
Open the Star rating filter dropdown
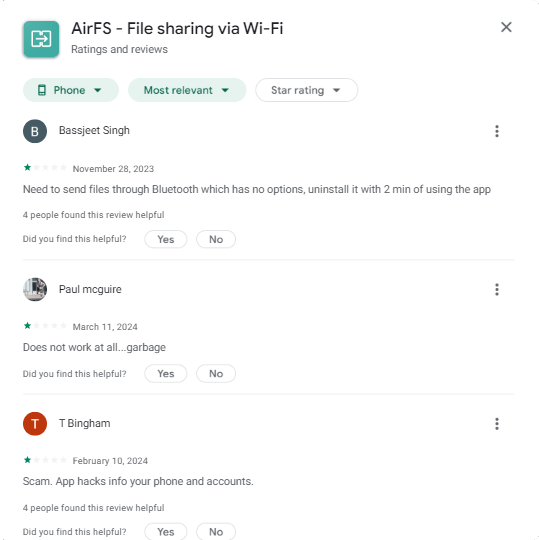(307, 90)
